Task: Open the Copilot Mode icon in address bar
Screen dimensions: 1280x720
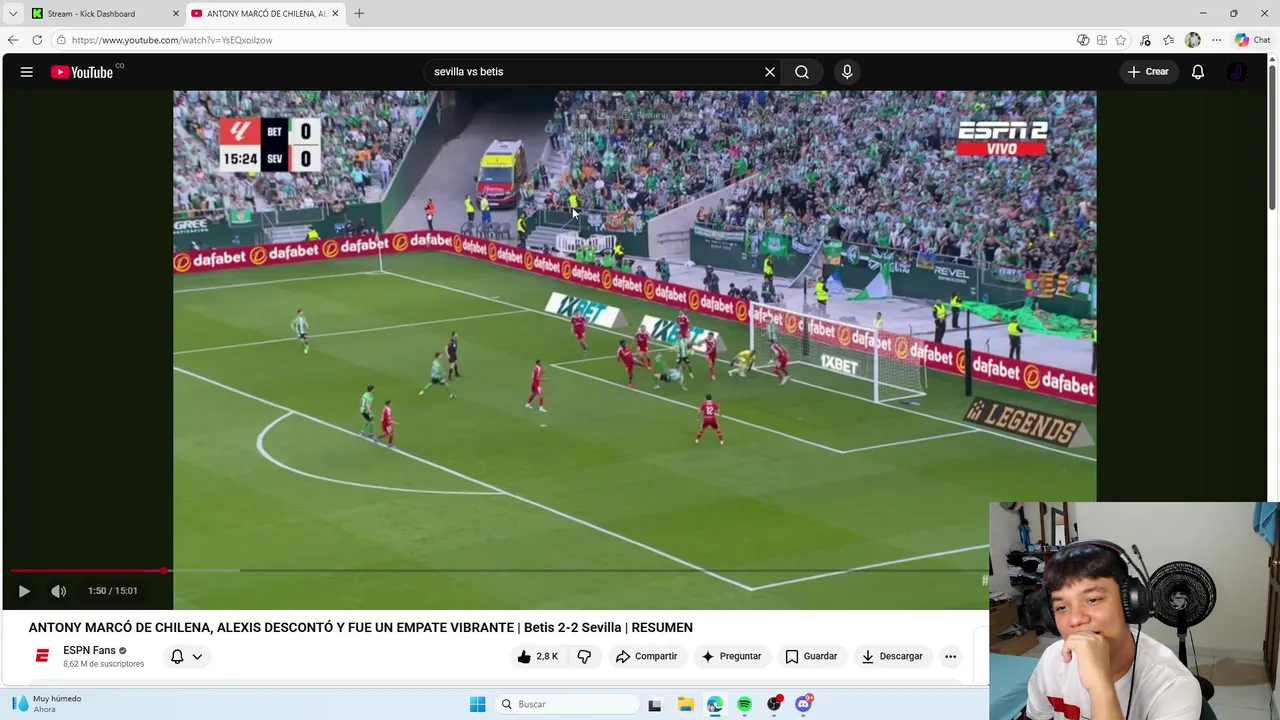Action: [x=1083, y=40]
